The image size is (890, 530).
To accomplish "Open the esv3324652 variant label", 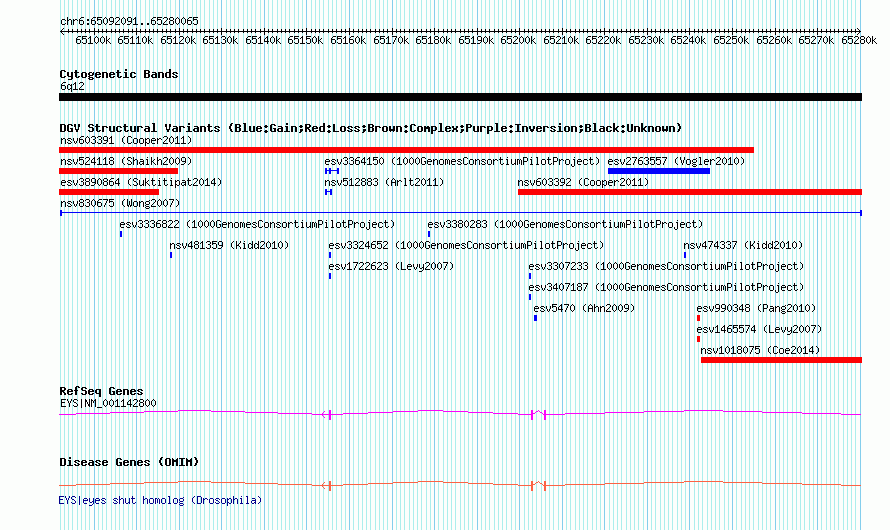I will pyautogui.click(x=466, y=246).
